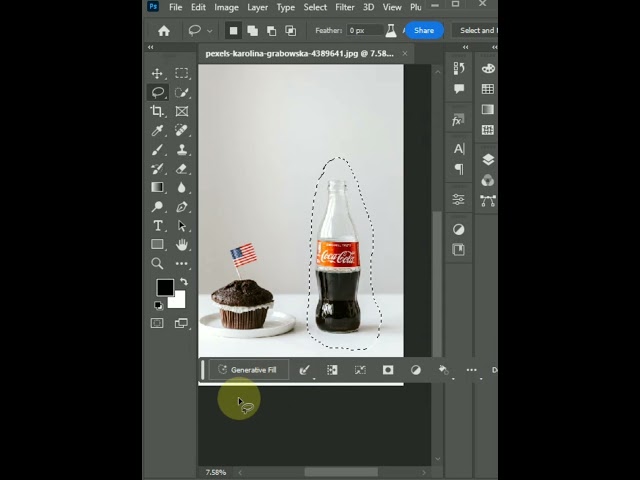Choose Intersect with Selection mode
Image resolution: width=640 pixels, height=480 pixels.
(x=291, y=31)
